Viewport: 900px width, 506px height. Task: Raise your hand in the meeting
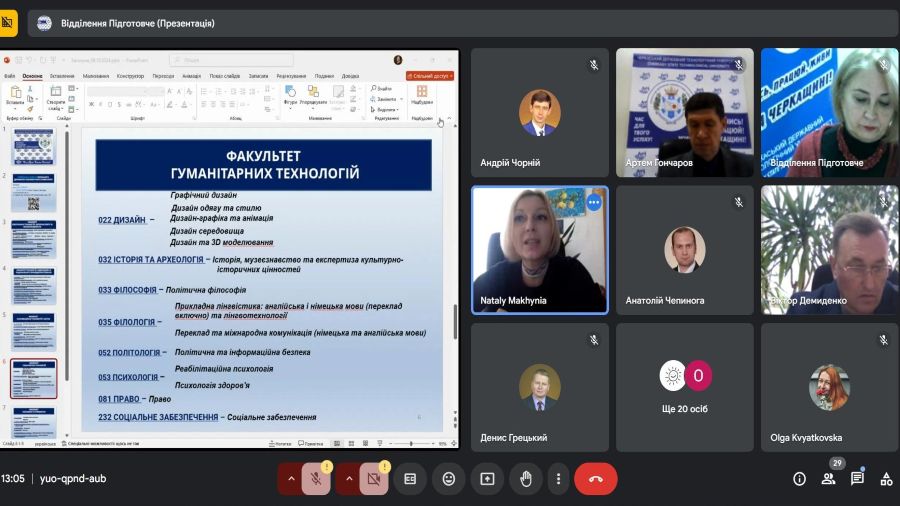525,479
